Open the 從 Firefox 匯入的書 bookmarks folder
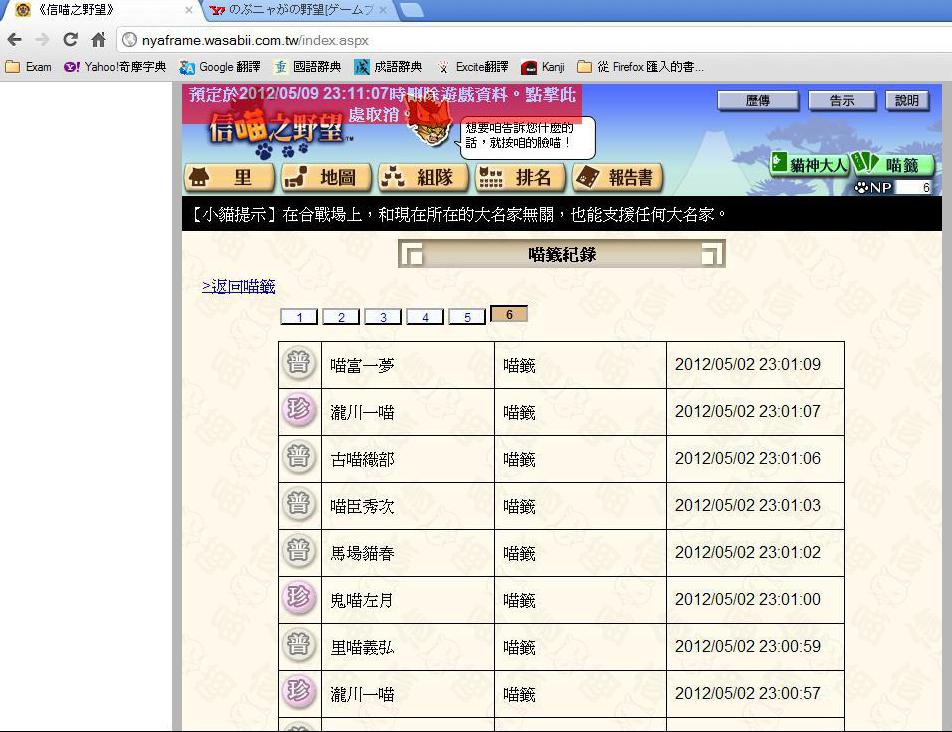This screenshot has width=952, height=732. [641, 67]
